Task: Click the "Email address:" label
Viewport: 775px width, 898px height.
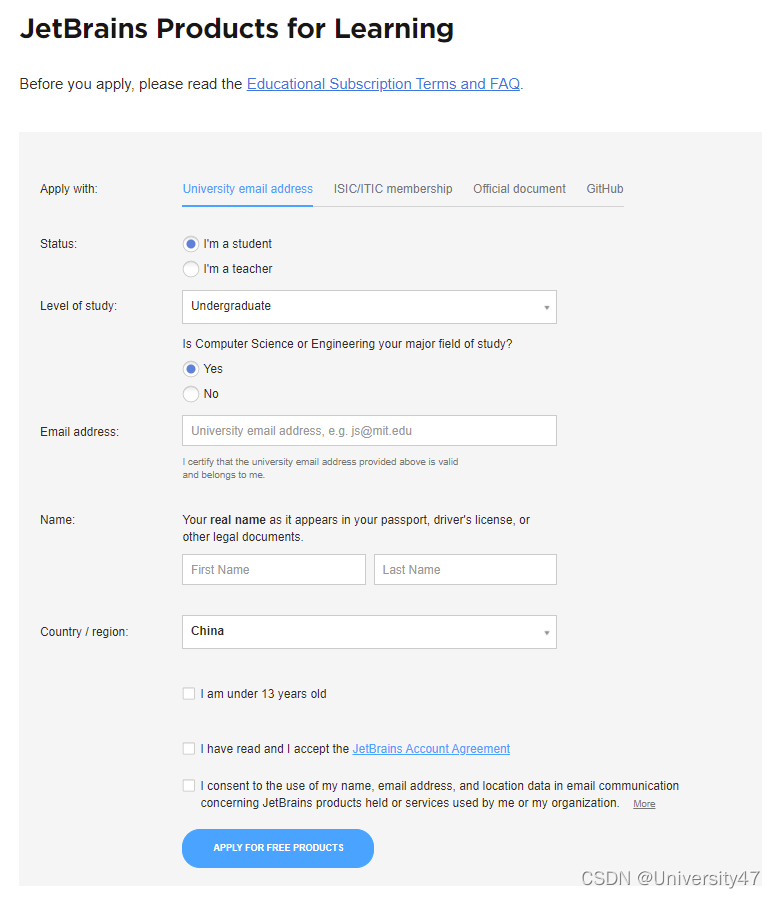Action: [x=80, y=432]
